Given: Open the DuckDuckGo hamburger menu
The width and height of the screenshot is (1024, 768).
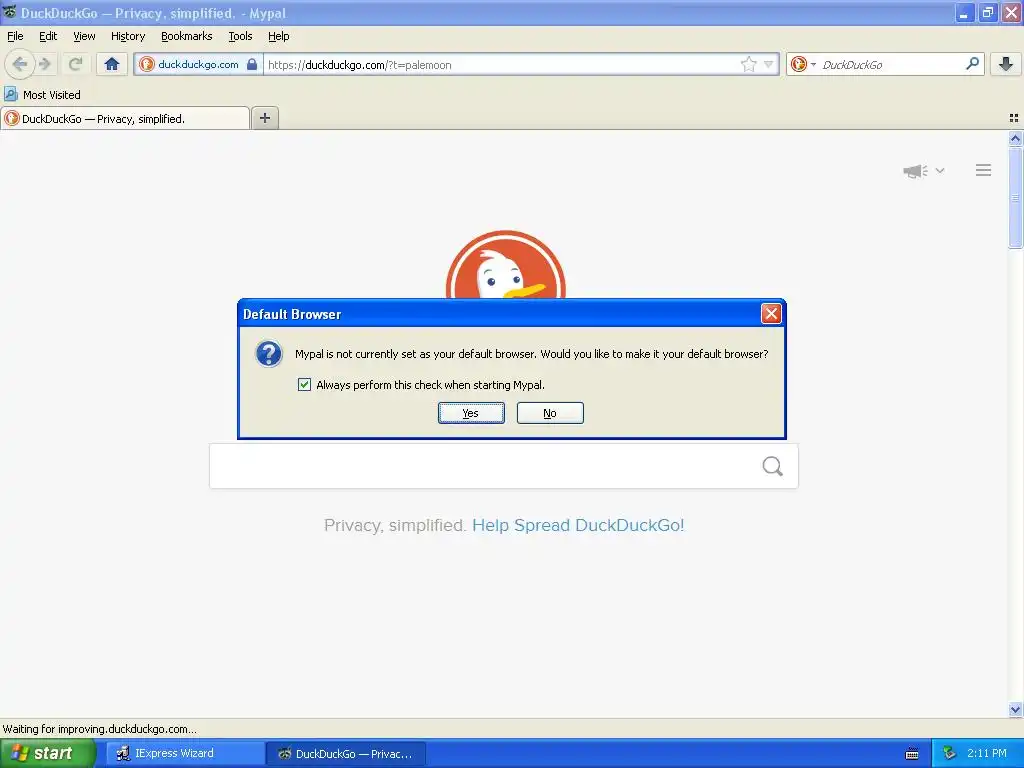Looking at the screenshot, I should tap(984, 170).
